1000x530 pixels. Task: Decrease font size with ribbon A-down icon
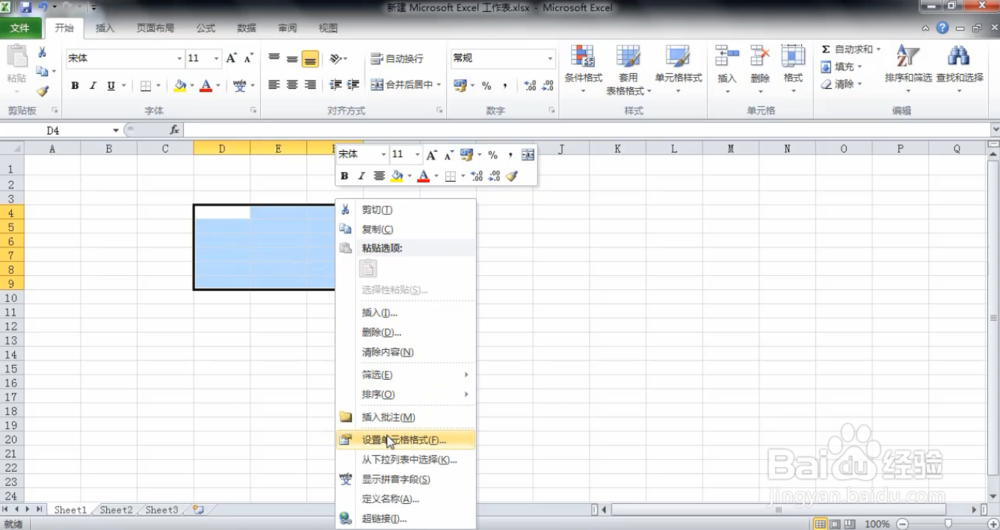pyautogui.click(x=248, y=58)
